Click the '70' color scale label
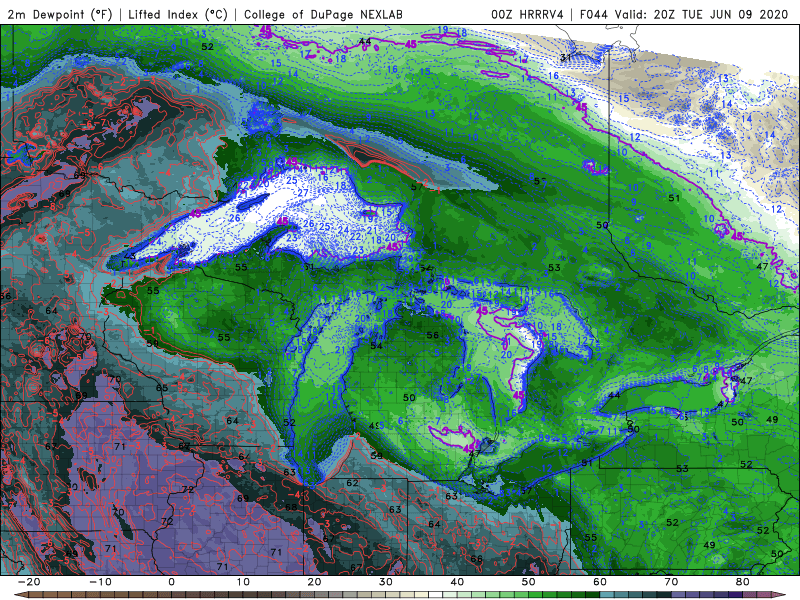This screenshot has height=600, width=800. pos(671,582)
